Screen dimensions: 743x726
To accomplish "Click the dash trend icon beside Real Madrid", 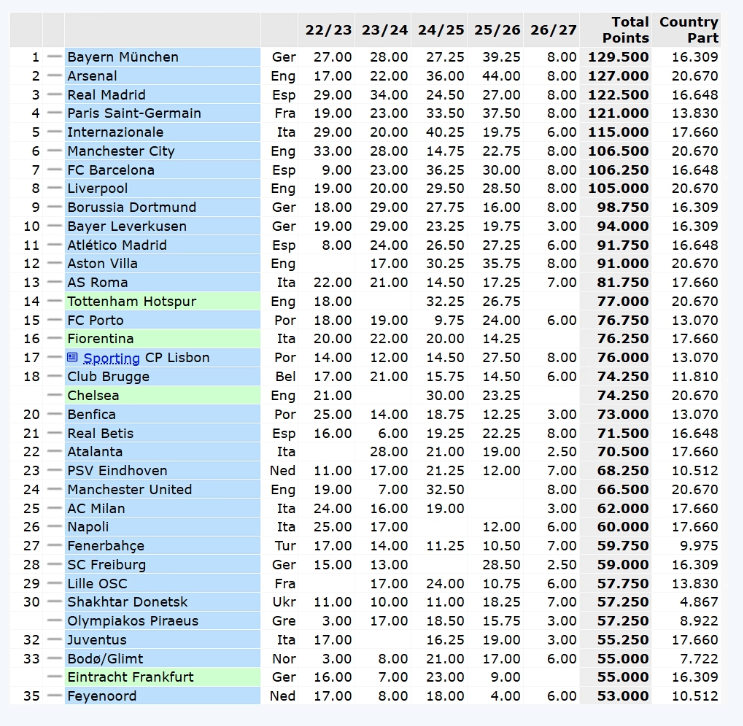I will (54, 95).
